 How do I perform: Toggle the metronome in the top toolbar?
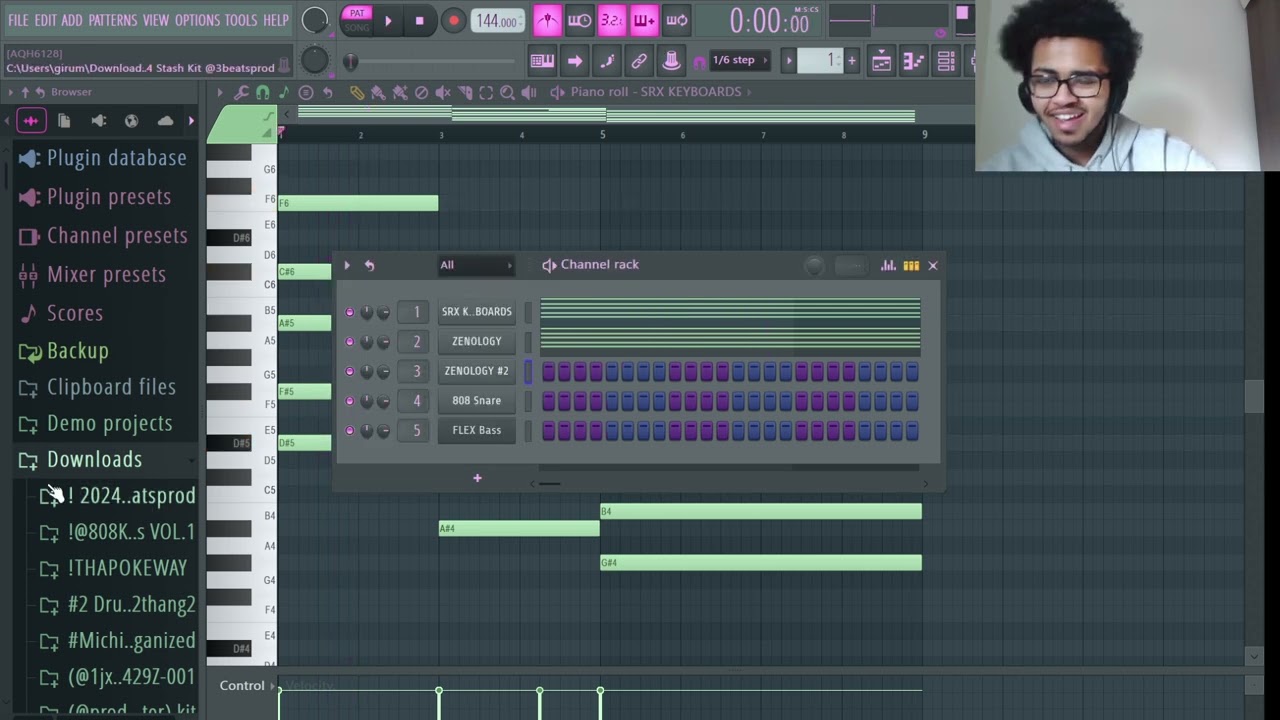pos(547,20)
